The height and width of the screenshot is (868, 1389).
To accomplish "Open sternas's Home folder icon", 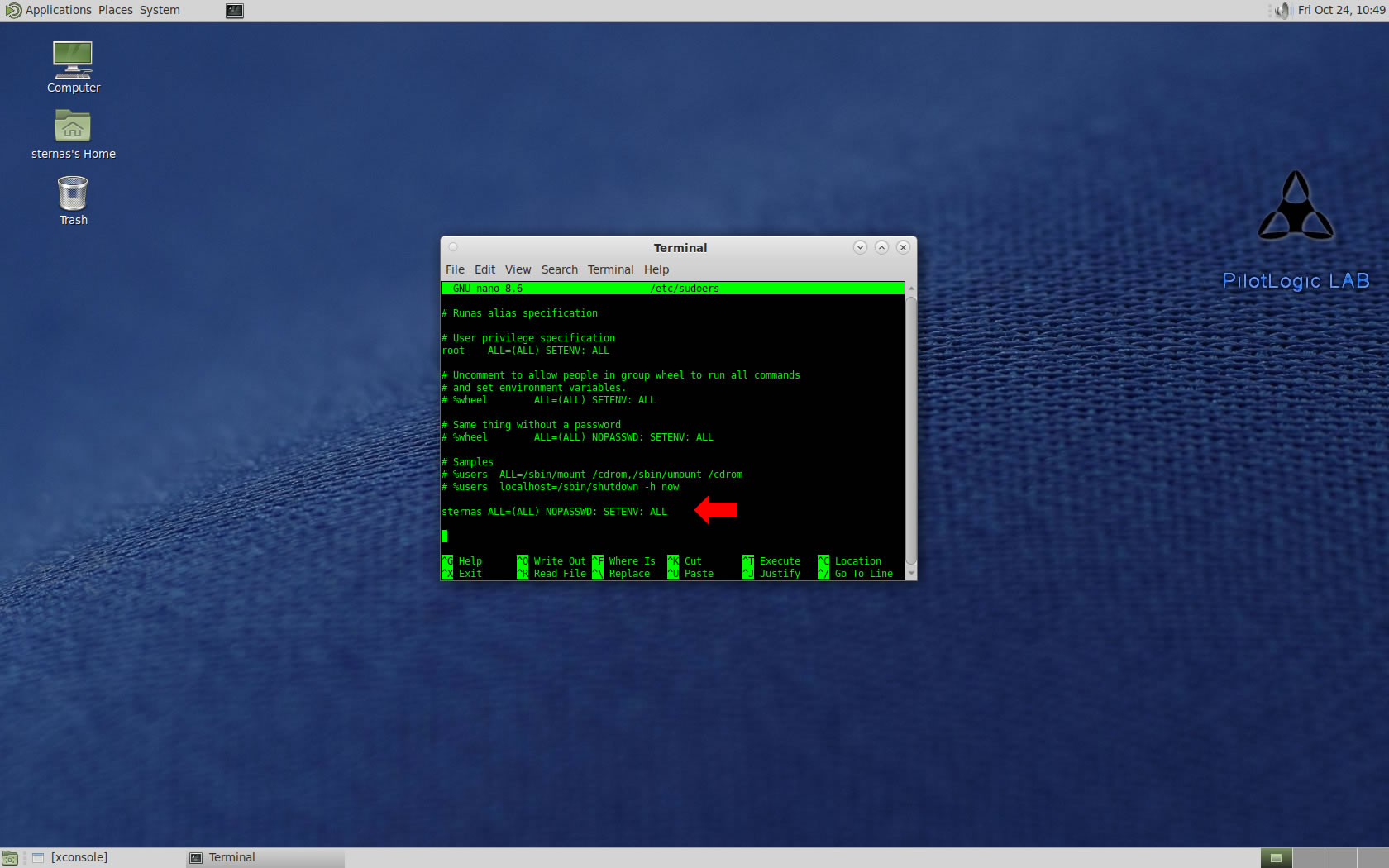I will click(73, 128).
